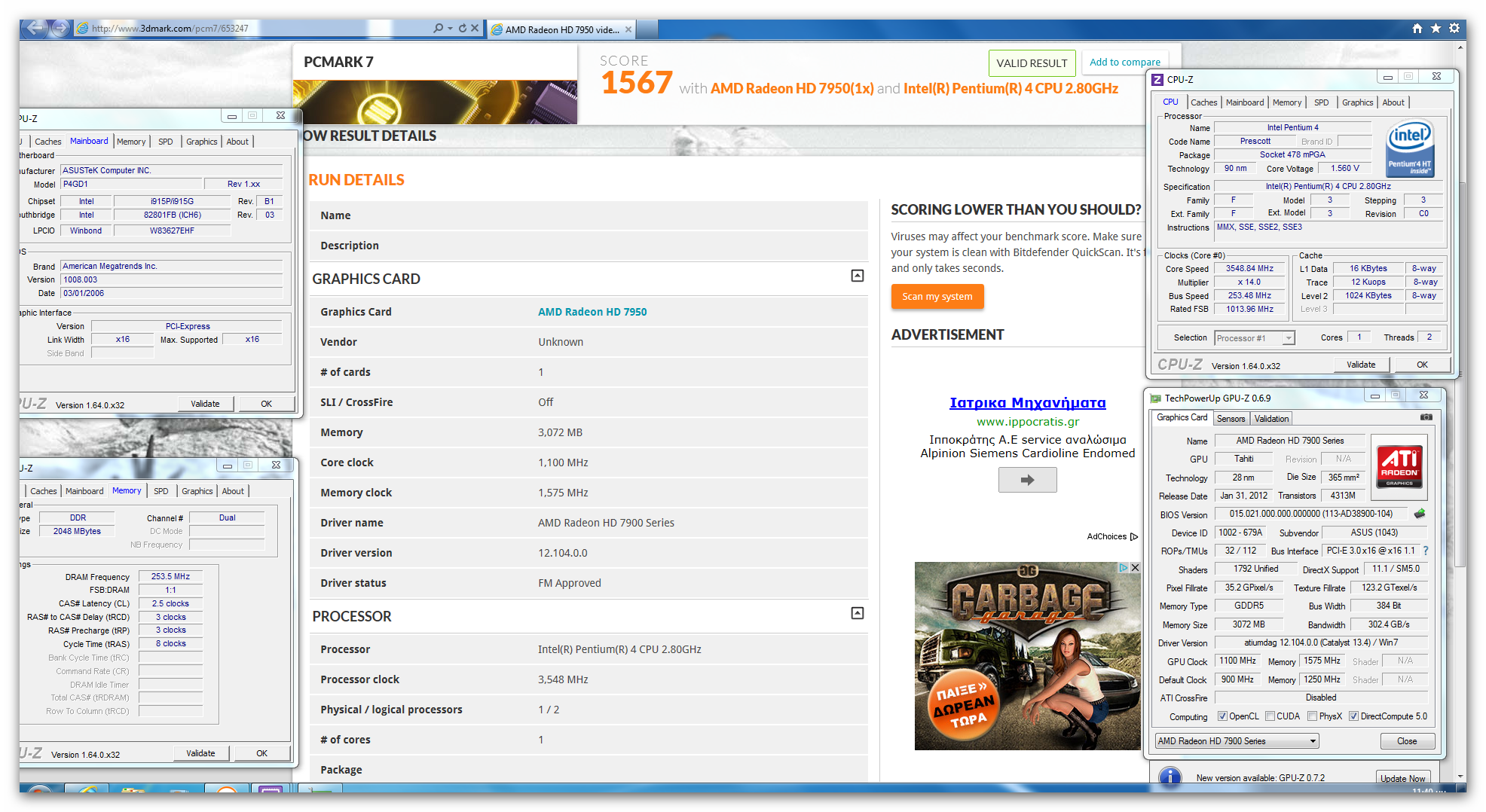Open Ιατρικα Μηχανήματα ad link
The height and width of the screenshot is (812, 1486).
tap(1027, 402)
